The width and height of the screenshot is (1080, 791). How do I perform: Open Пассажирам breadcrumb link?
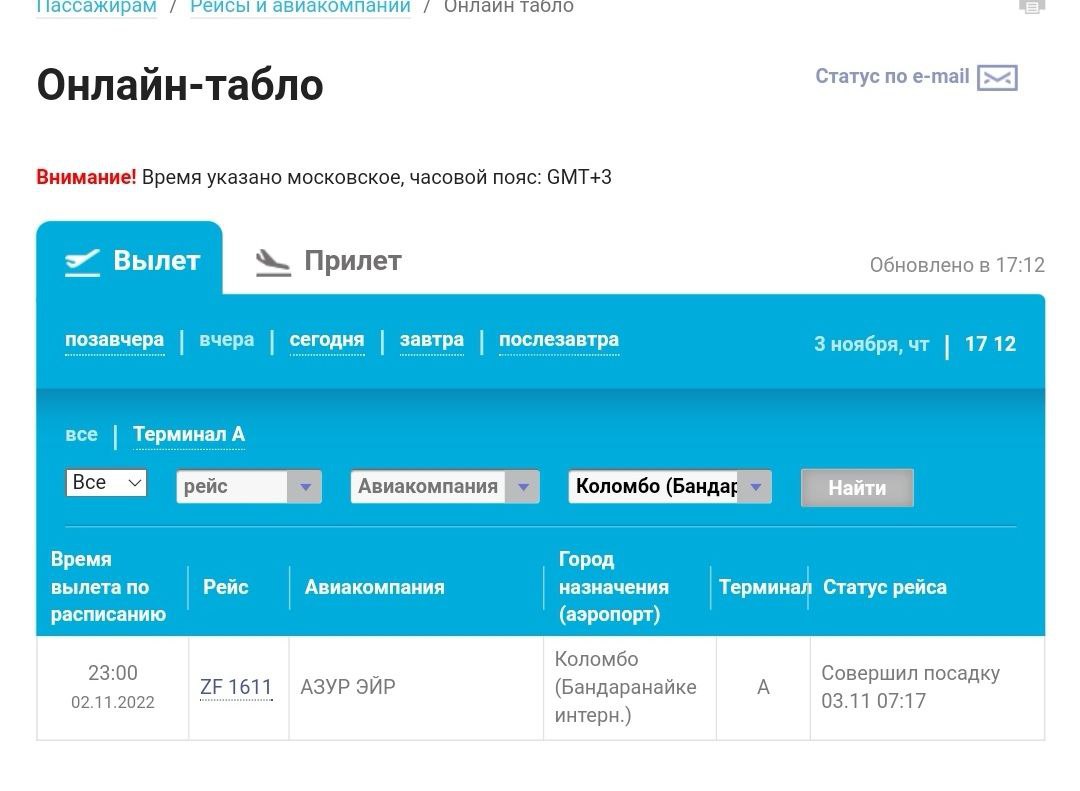[x=96, y=7]
